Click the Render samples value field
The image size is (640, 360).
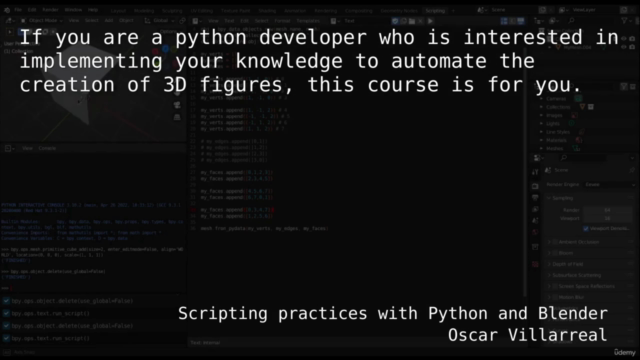click(607, 210)
